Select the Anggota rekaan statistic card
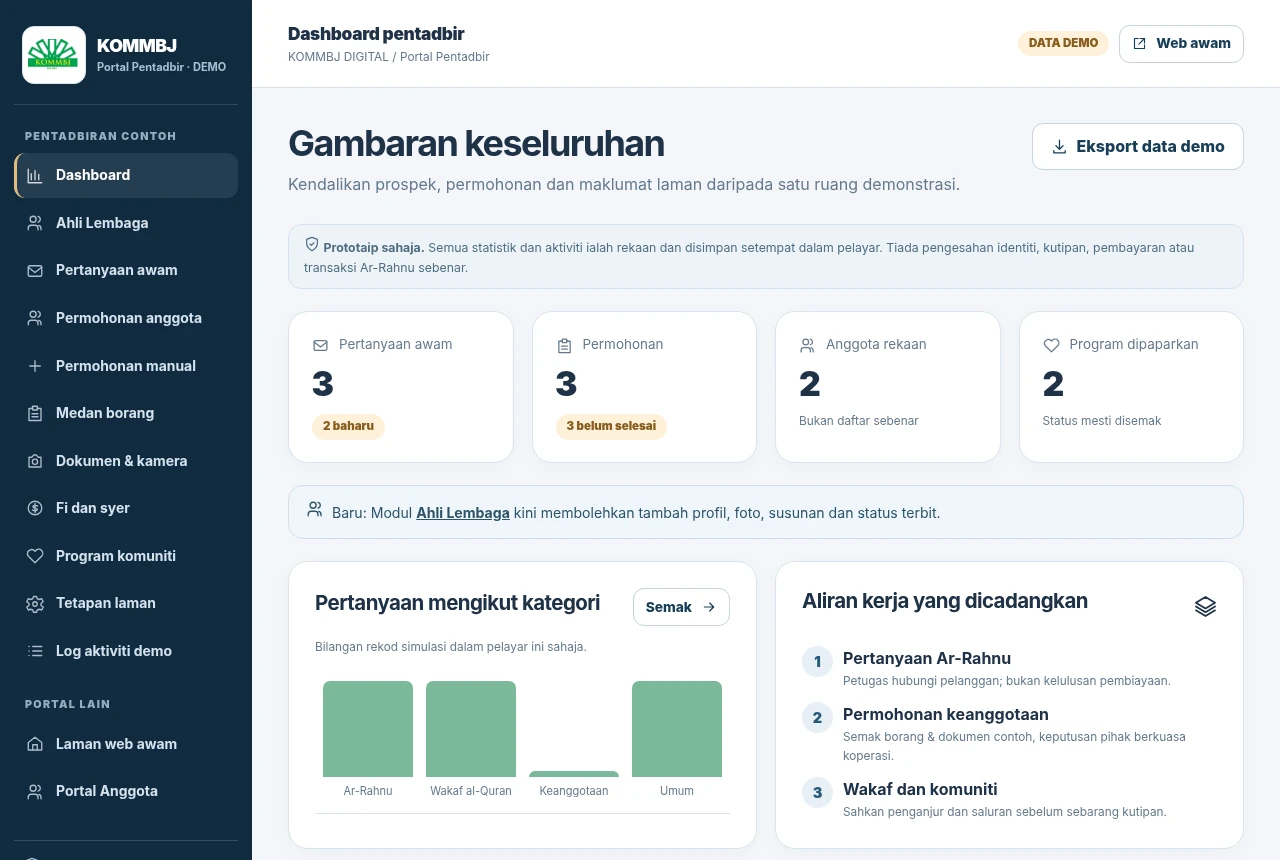This screenshot has width=1280, height=860. [x=888, y=387]
